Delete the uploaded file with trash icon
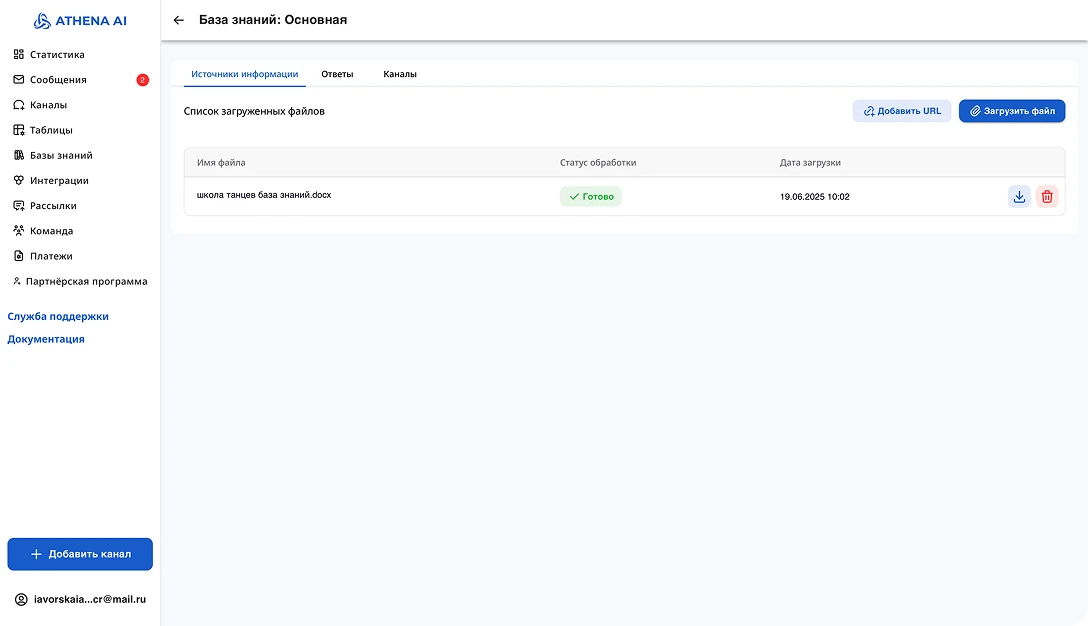Screen dimensions: 1088x626 [1047, 197]
